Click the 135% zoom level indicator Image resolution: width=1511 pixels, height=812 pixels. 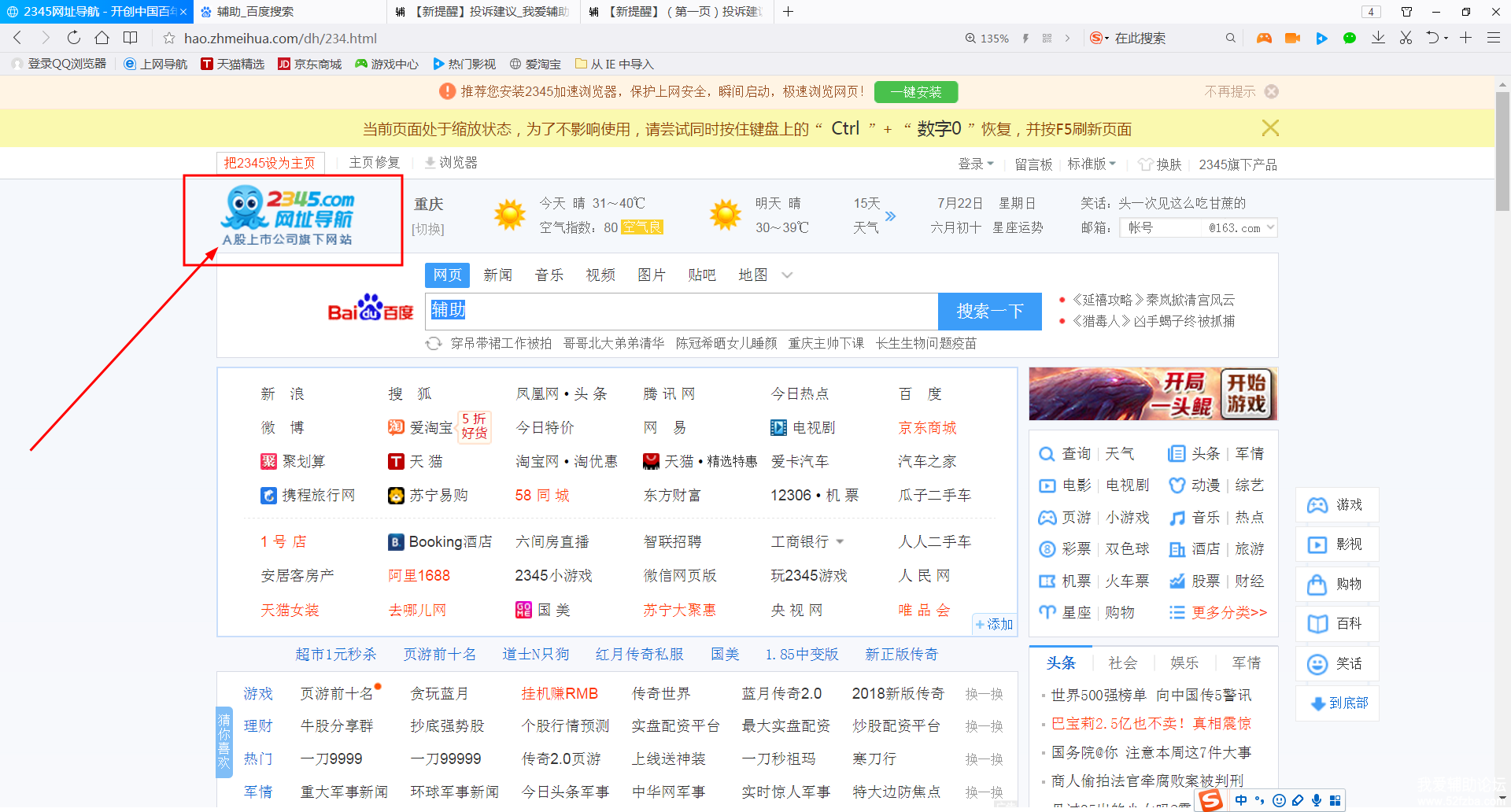point(988,38)
